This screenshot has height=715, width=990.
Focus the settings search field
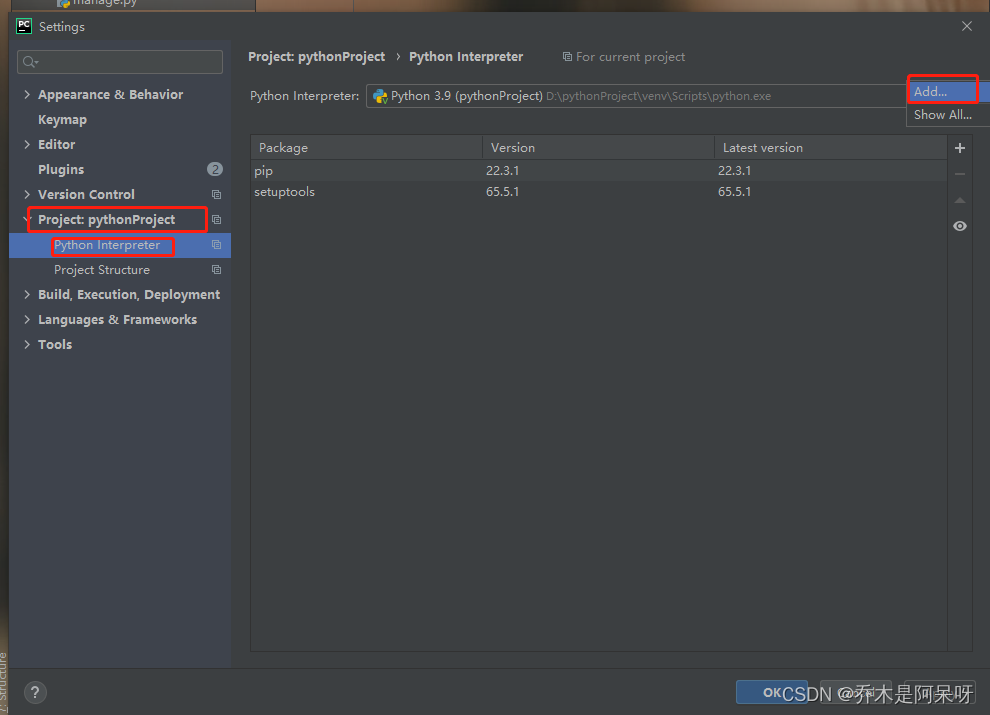point(120,62)
